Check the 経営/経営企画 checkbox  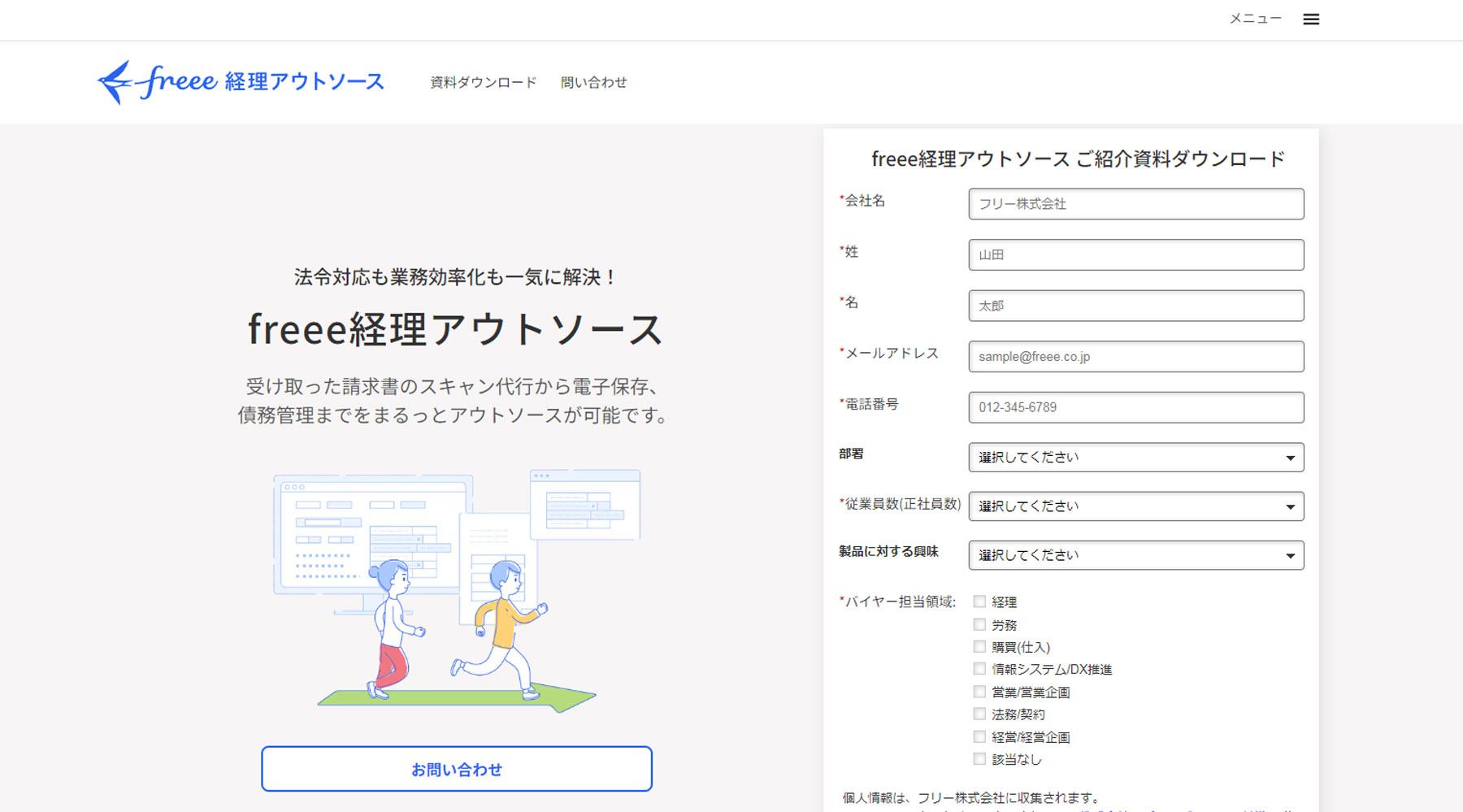pos(979,736)
